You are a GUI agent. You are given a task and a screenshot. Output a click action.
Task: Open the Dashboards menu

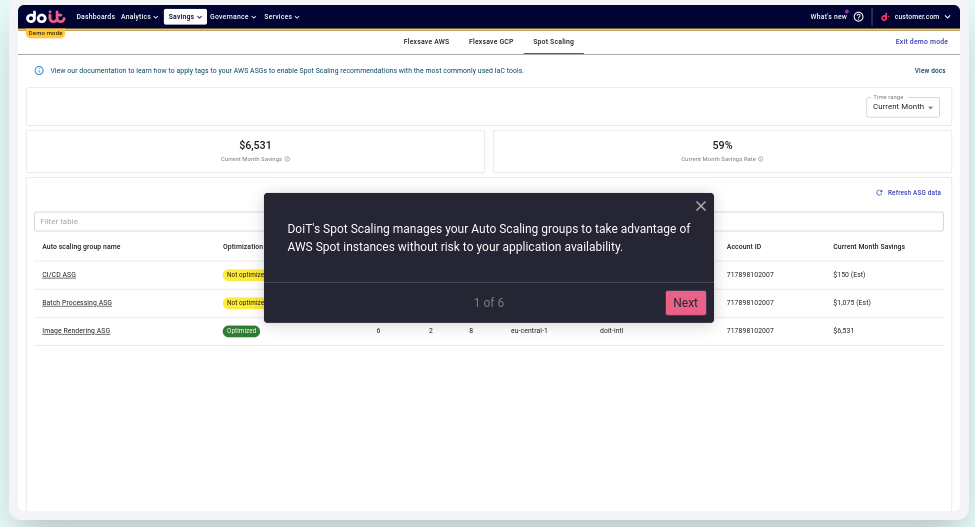pos(96,17)
